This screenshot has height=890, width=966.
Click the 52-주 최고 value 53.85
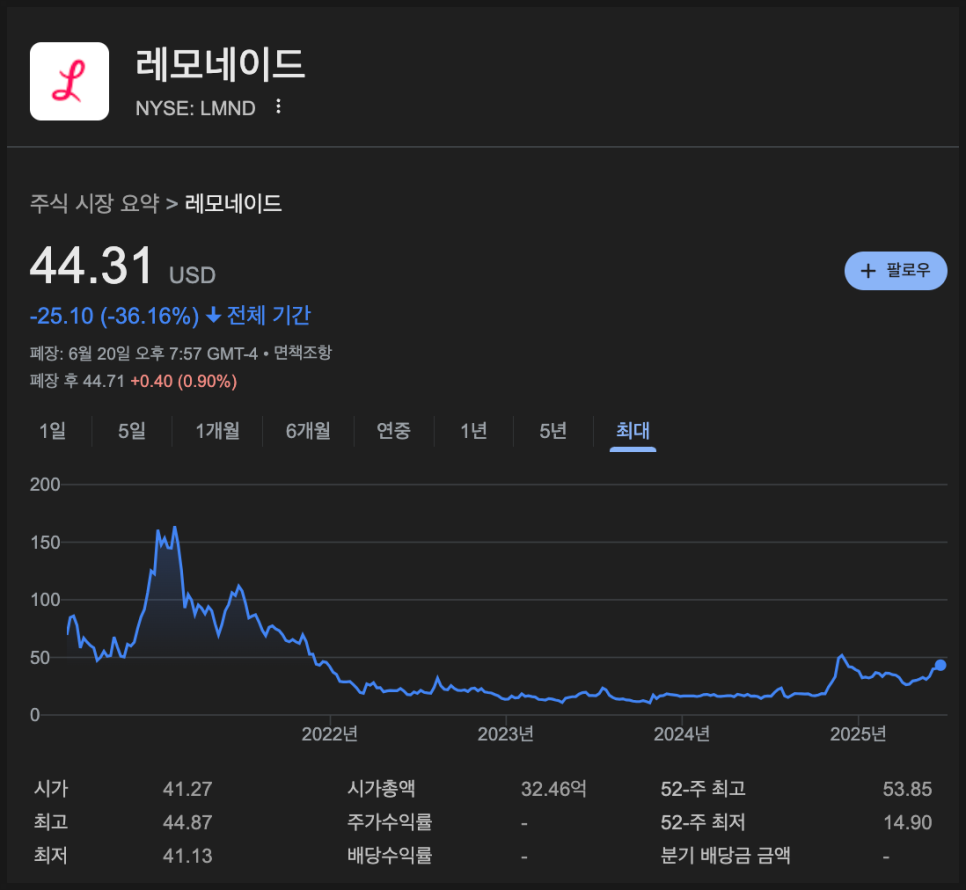pyautogui.click(x=907, y=789)
